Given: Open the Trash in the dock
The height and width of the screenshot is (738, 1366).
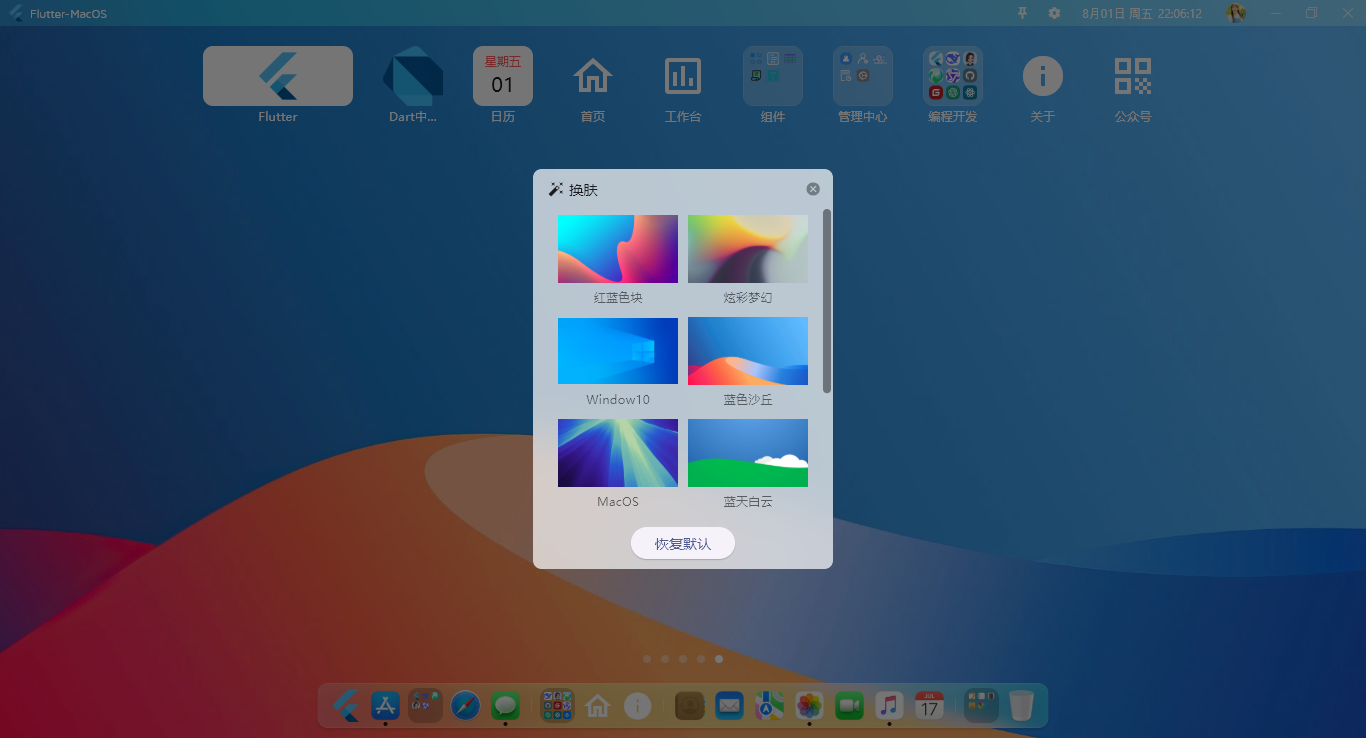Looking at the screenshot, I should pyautogui.click(x=1021, y=705).
